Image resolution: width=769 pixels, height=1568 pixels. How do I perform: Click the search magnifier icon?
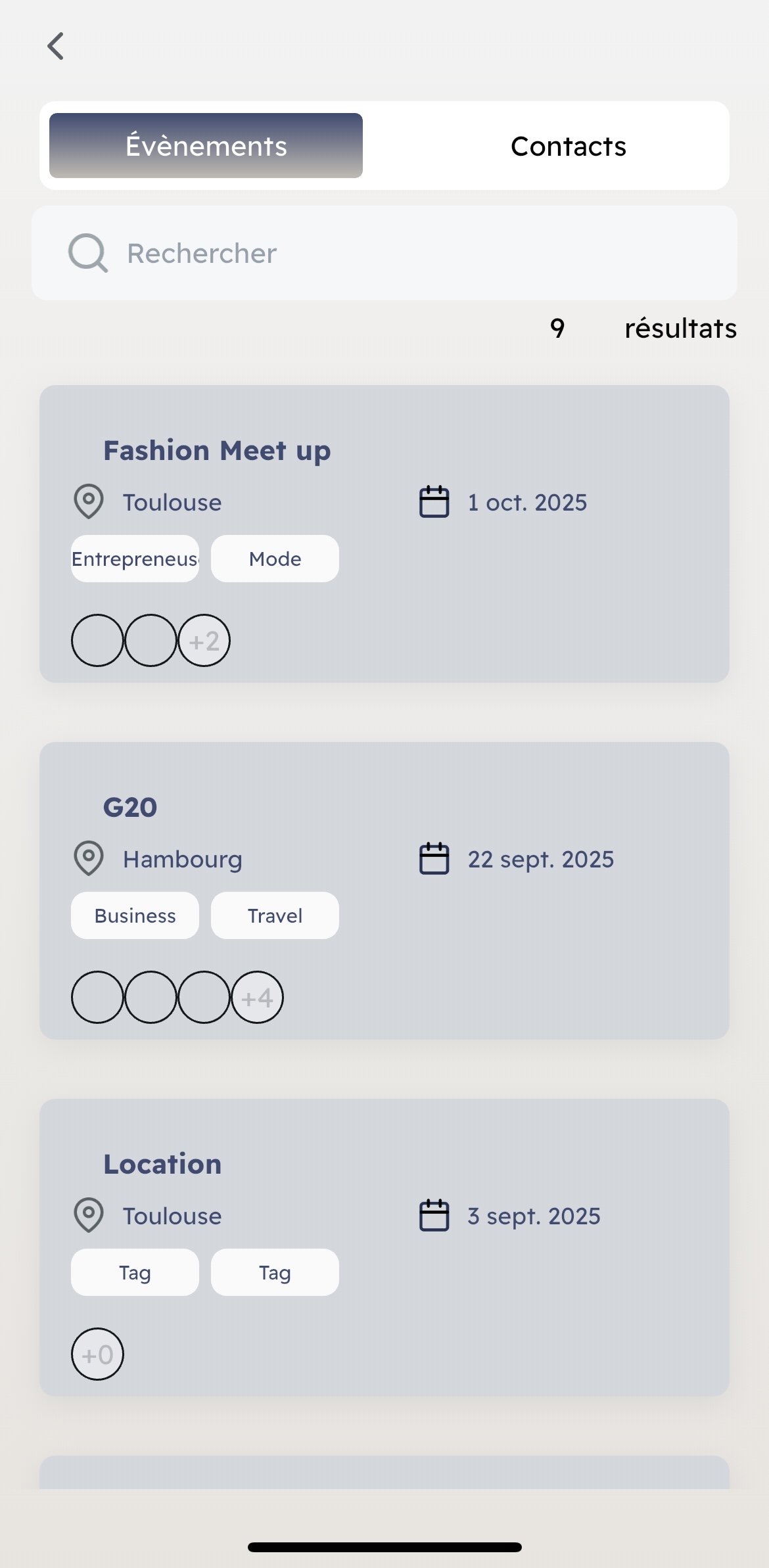(88, 253)
